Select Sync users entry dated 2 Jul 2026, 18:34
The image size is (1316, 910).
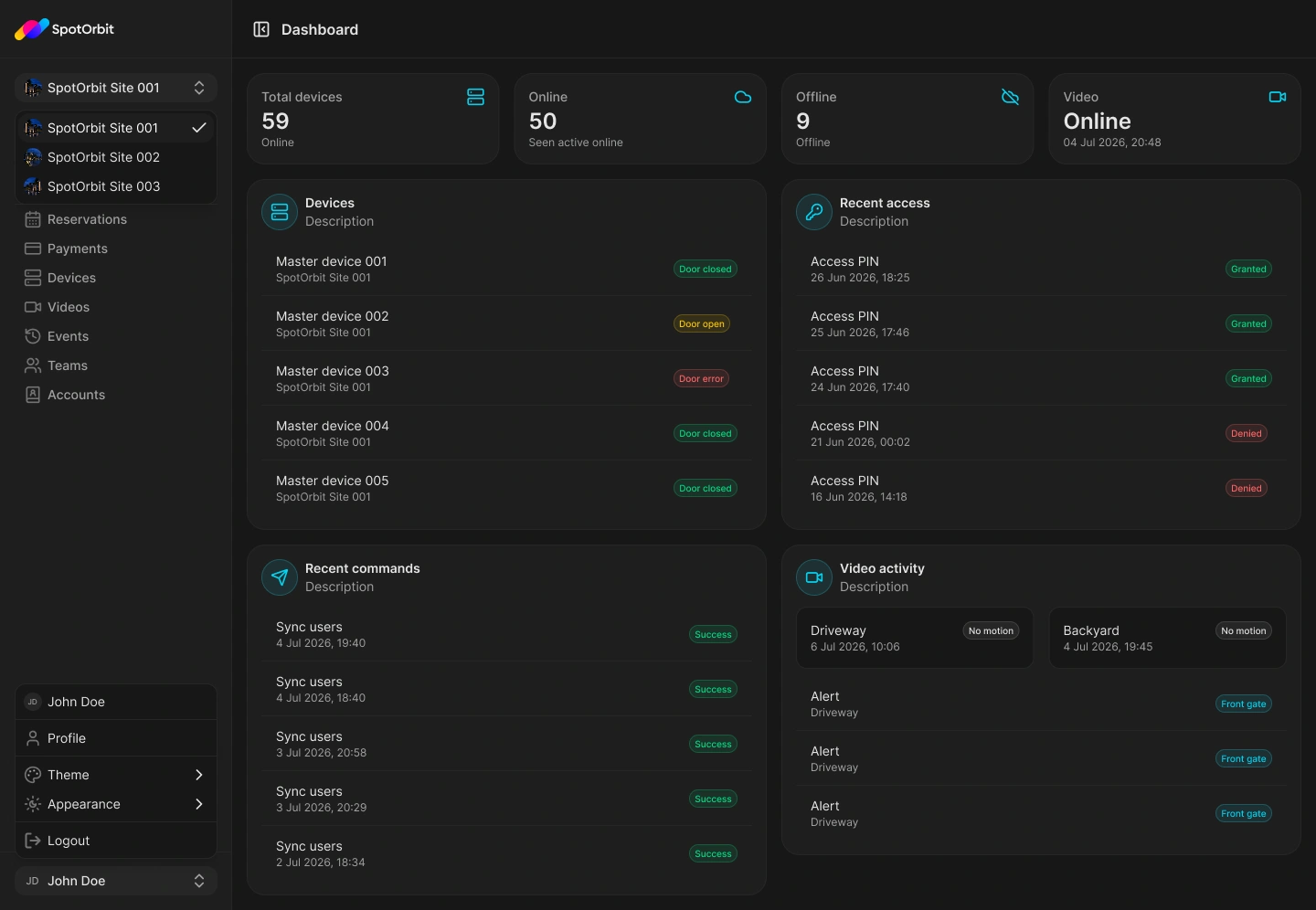pyautogui.click(x=506, y=853)
